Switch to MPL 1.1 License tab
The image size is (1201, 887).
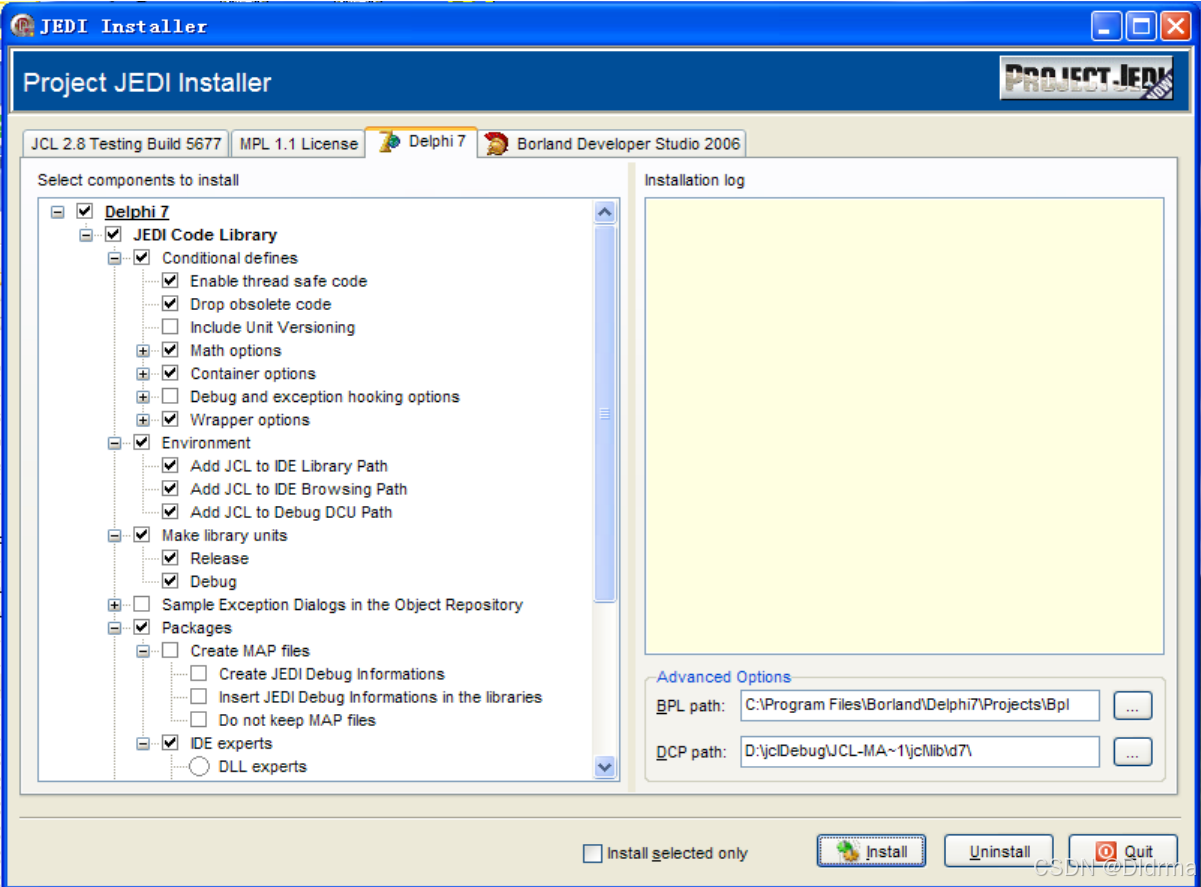pos(298,144)
